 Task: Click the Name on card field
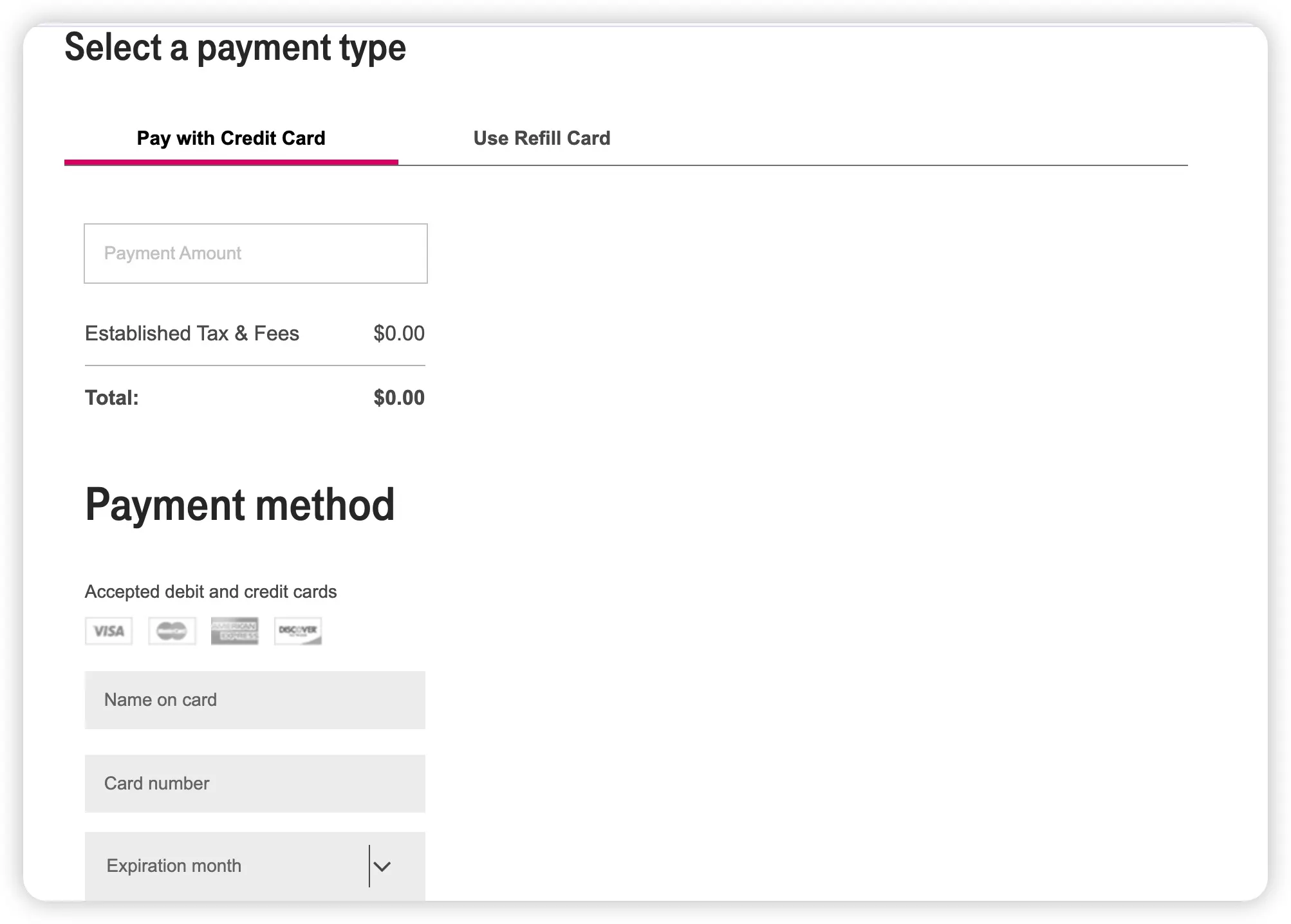[255, 700]
